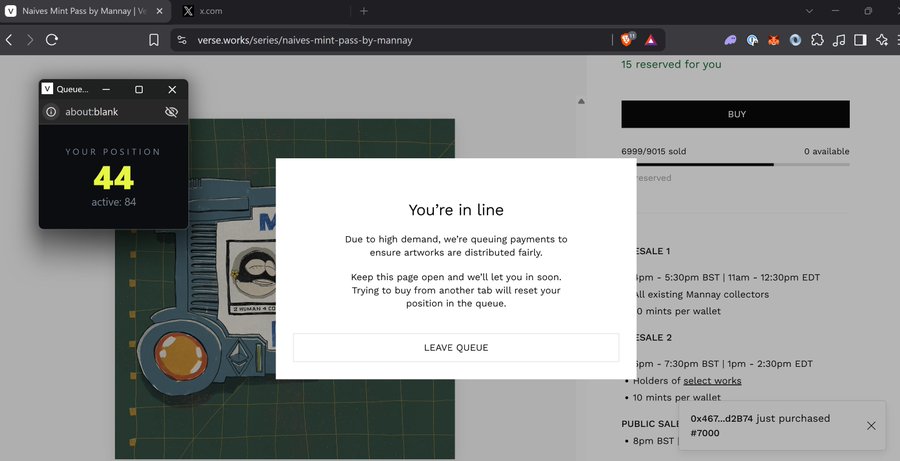Screen dimensions: 900x461
Task: Close the Naives Mint Pass tab
Action: pos(160,11)
